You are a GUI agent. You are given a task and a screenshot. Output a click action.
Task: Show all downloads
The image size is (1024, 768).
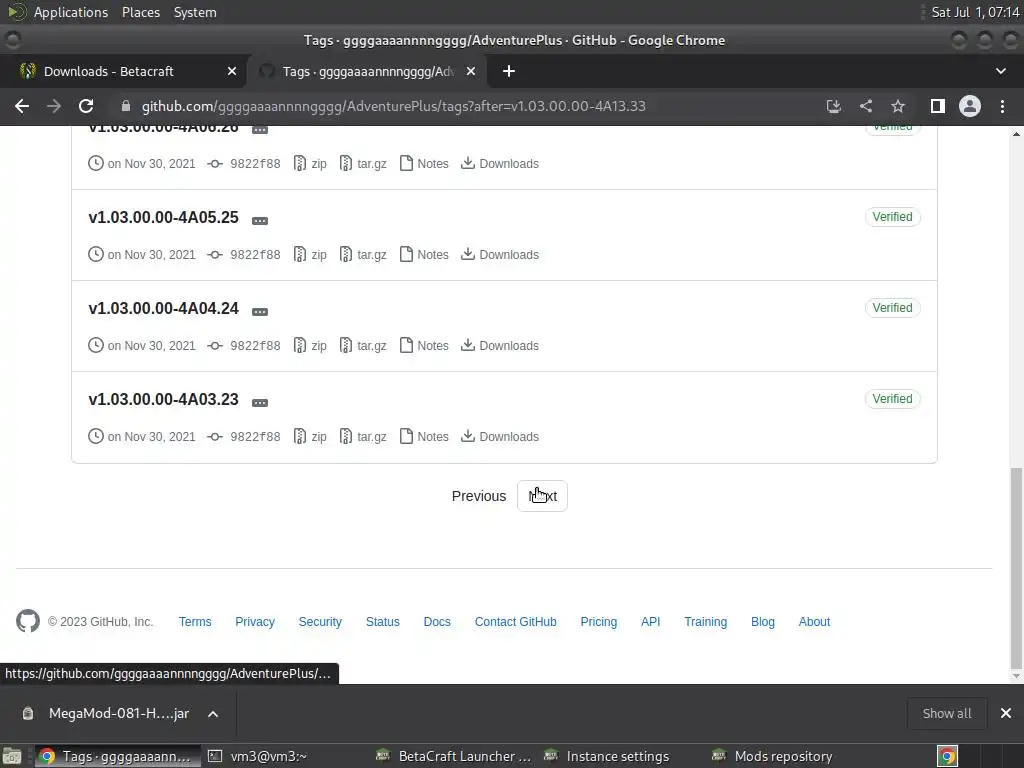click(947, 714)
